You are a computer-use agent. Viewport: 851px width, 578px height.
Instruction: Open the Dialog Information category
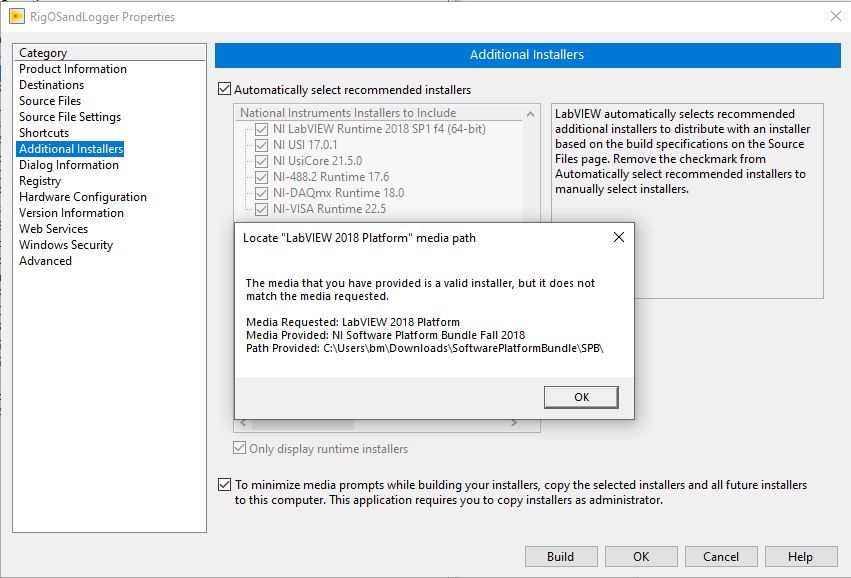coord(69,165)
